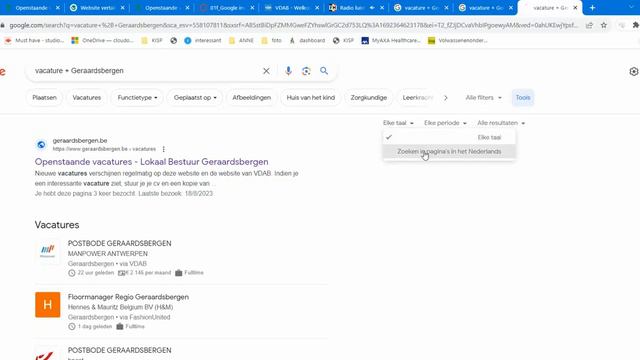
Task: Click 'Hennes & Mauritz Belgium BV (H&M)' text
Action: point(120,307)
